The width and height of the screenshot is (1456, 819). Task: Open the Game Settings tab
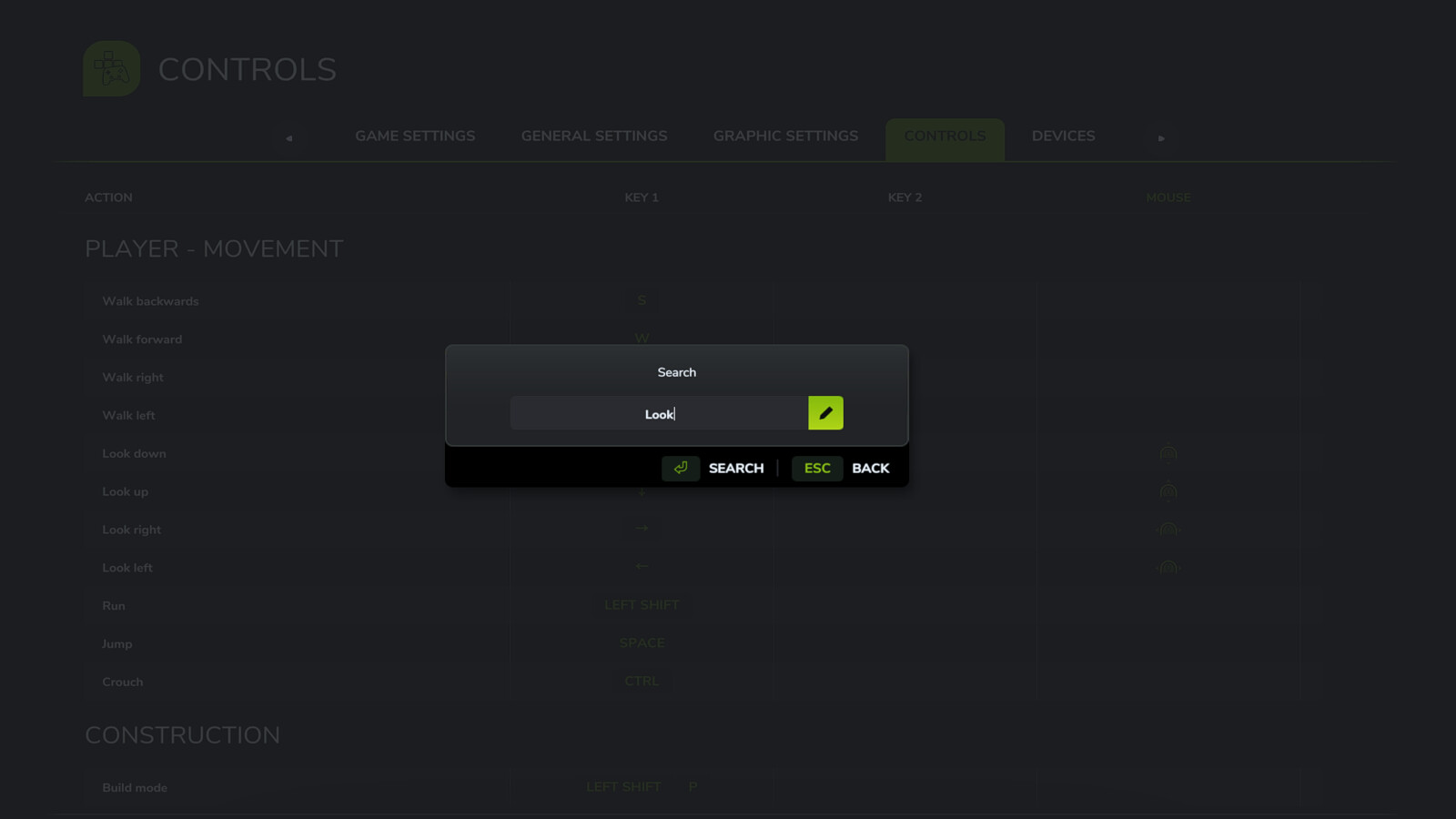tap(415, 136)
